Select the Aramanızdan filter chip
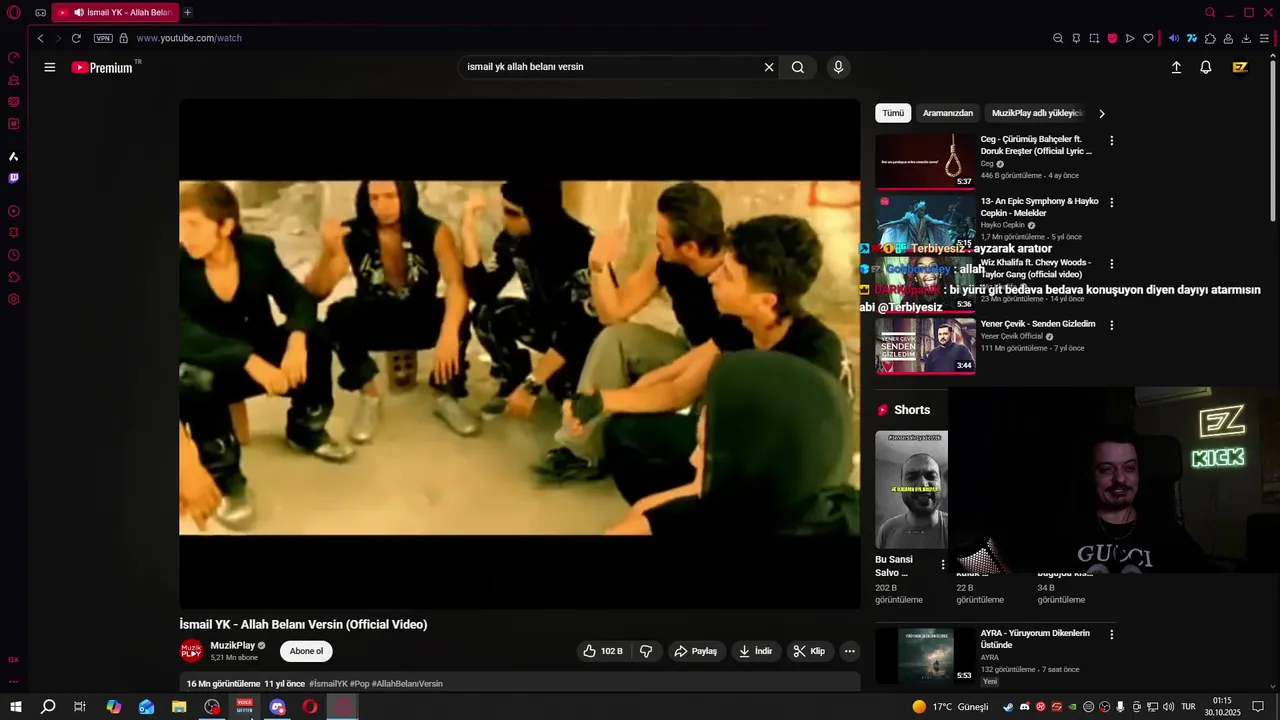This screenshot has height=720, width=1280. click(948, 113)
